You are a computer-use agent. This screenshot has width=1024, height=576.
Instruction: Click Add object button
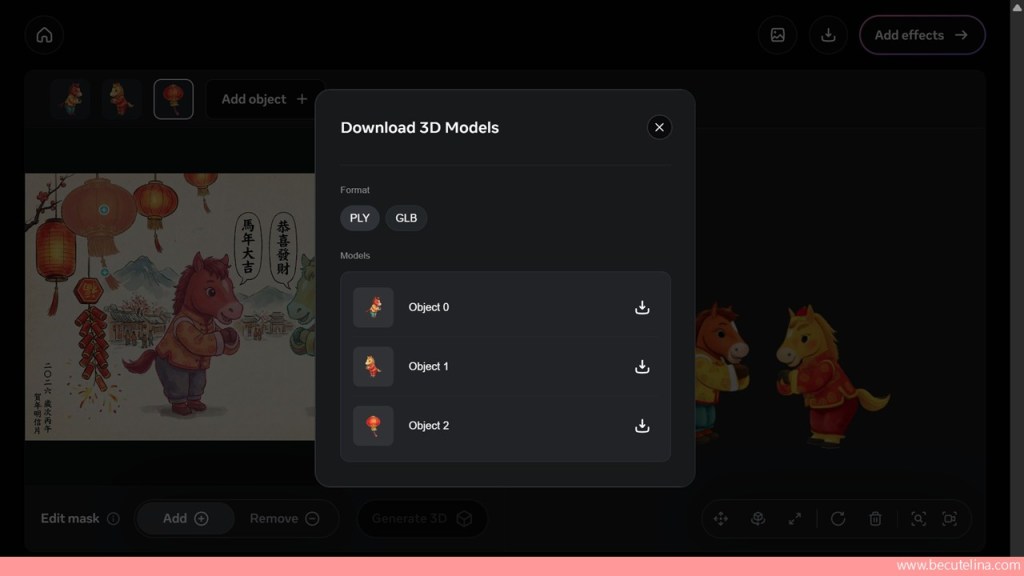tap(264, 99)
